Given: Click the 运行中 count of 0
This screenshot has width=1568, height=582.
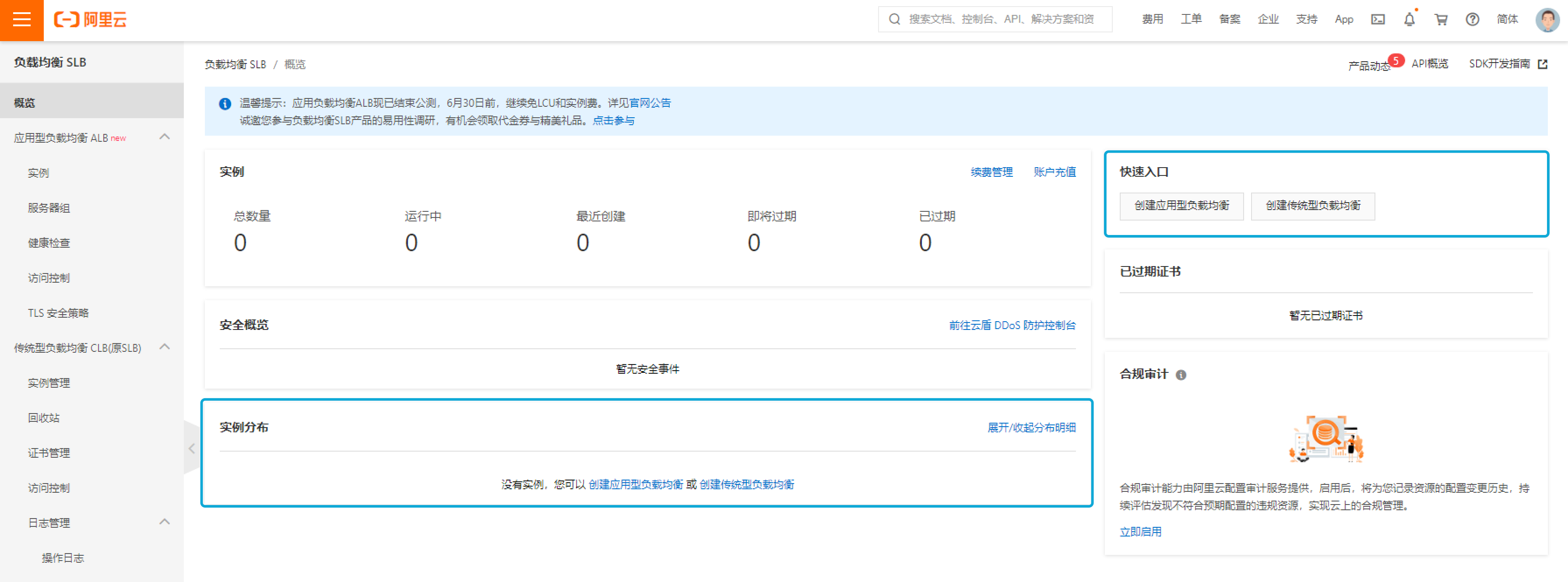Looking at the screenshot, I should (411, 243).
